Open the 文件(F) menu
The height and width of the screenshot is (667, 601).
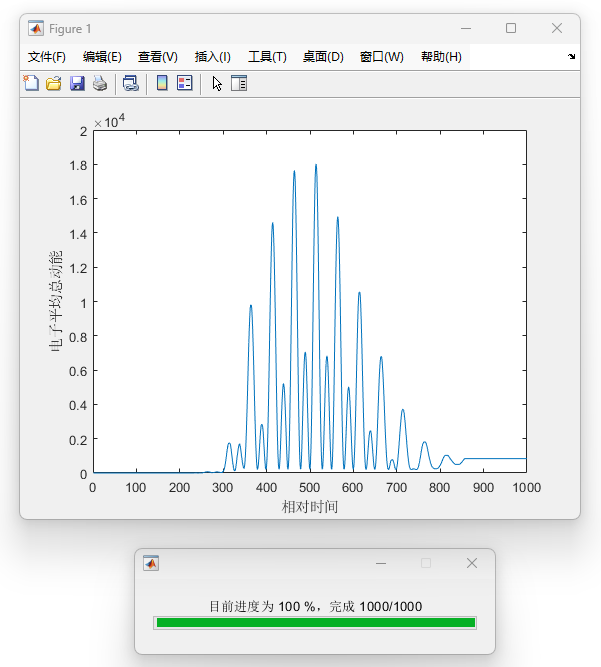(x=47, y=57)
